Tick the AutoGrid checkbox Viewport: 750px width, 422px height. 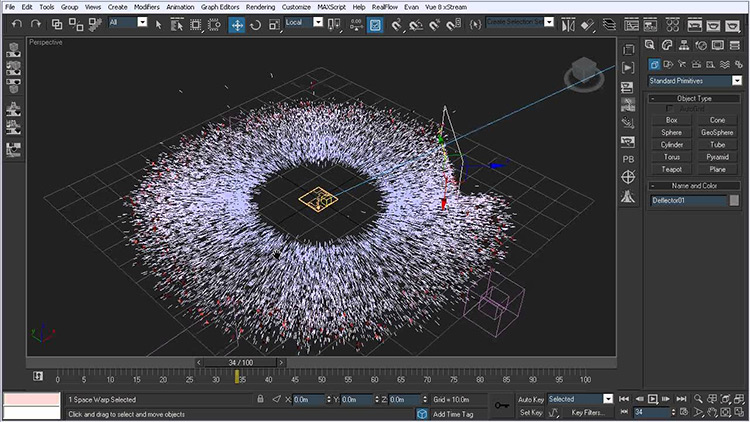[x=670, y=109]
